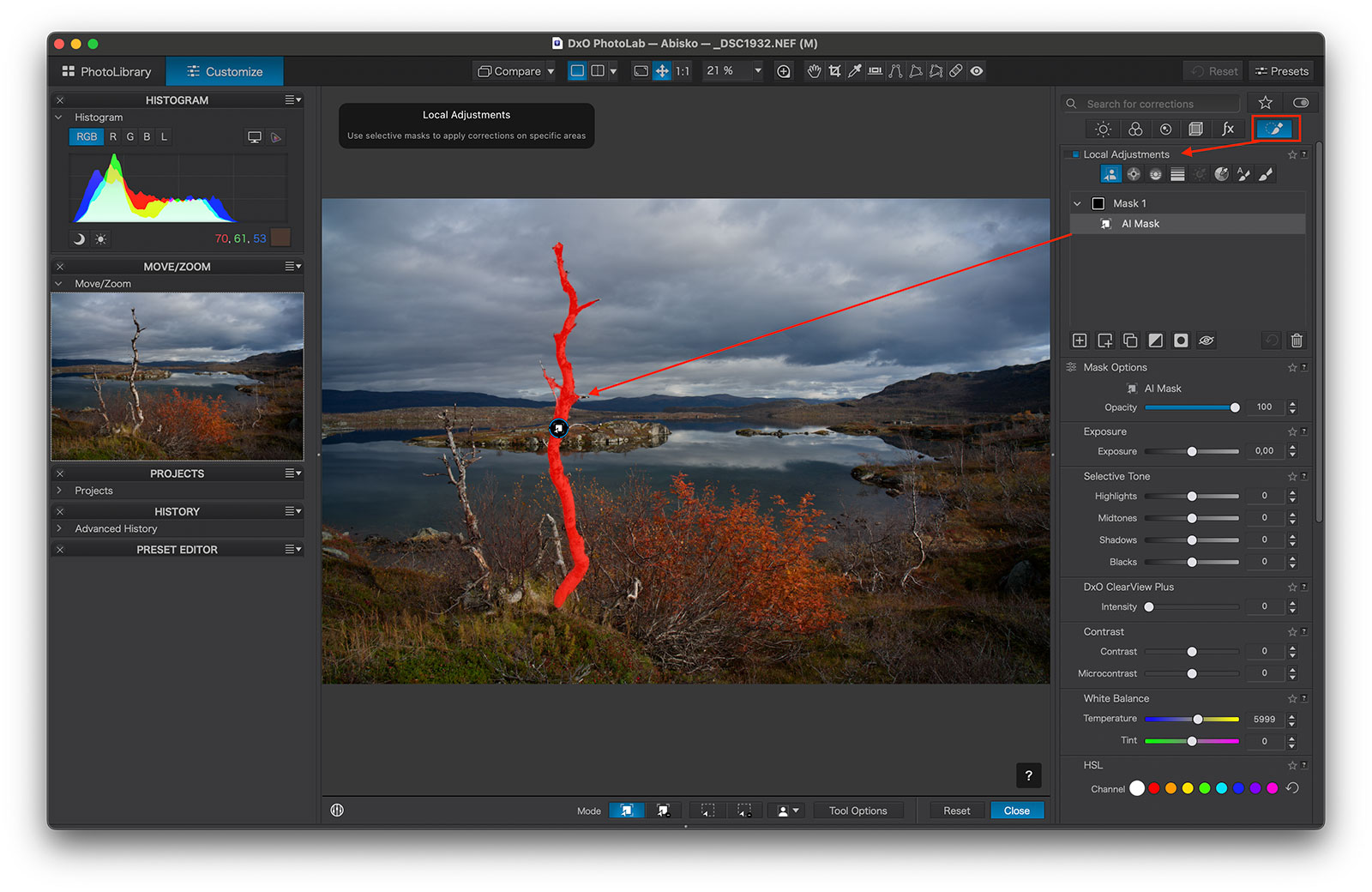Fit image to screen
Viewport: 1372px width, 892px height.
click(x=641, y=71)
